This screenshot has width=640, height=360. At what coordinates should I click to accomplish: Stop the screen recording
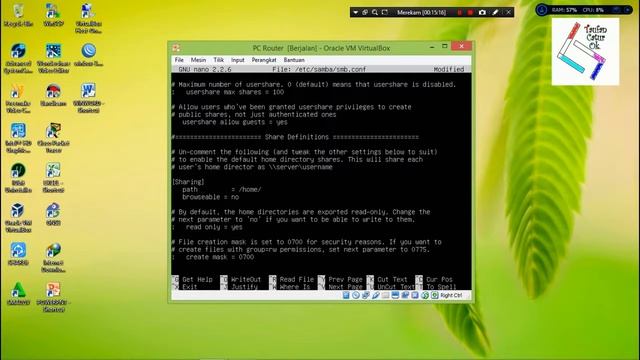[x=470, y=13]
